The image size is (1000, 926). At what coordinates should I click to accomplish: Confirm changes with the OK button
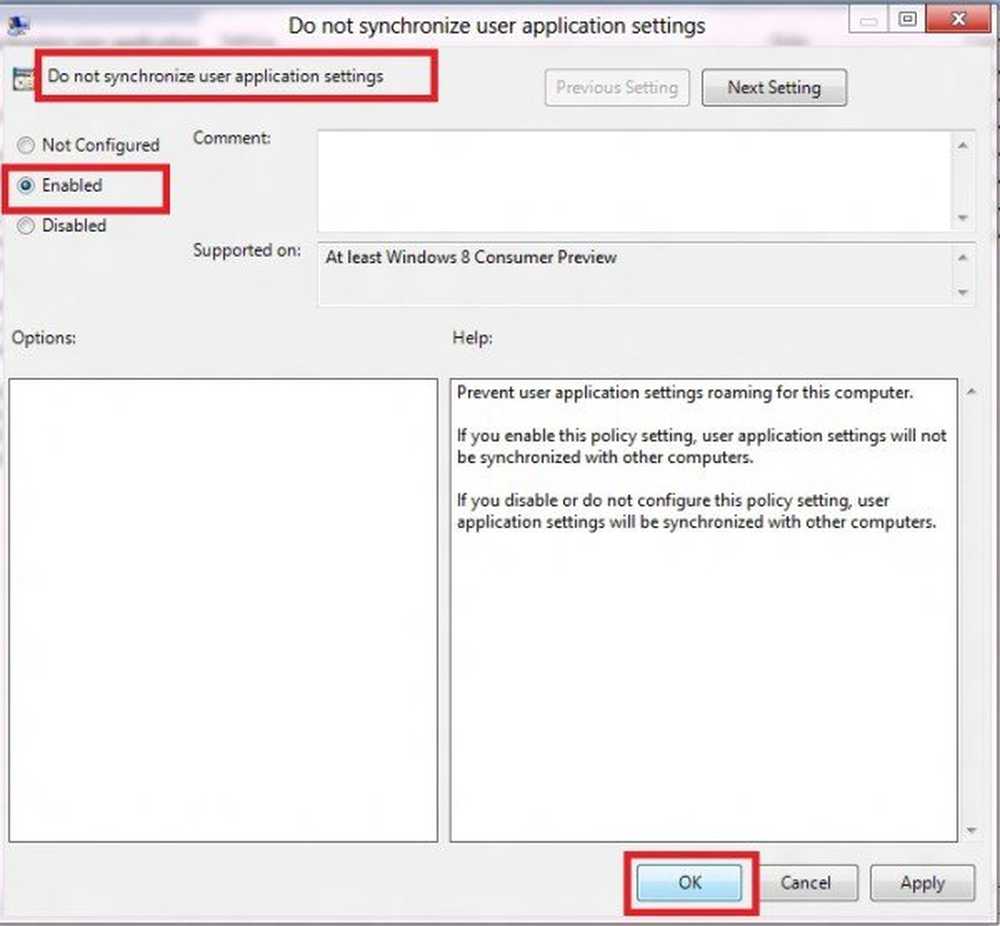[x=690, y=883]
